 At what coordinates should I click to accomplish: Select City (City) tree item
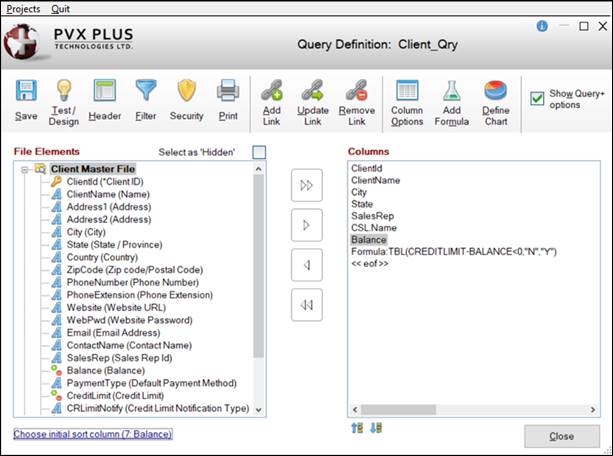tap(86, 232)
